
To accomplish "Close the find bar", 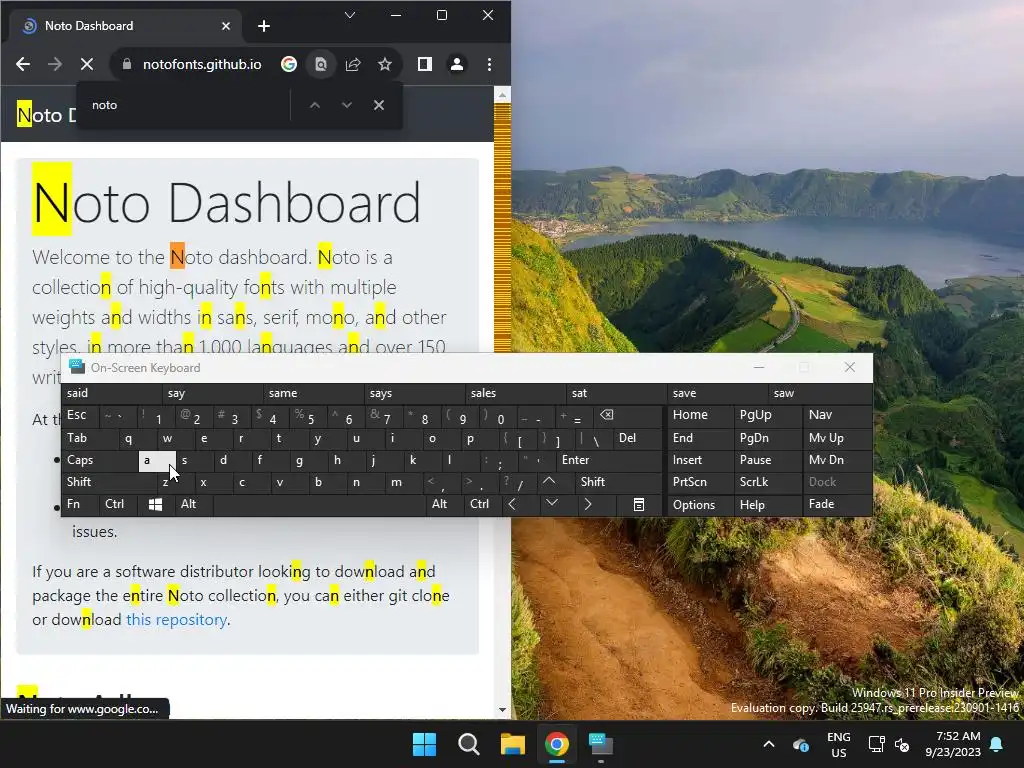I will coord(379,105).
